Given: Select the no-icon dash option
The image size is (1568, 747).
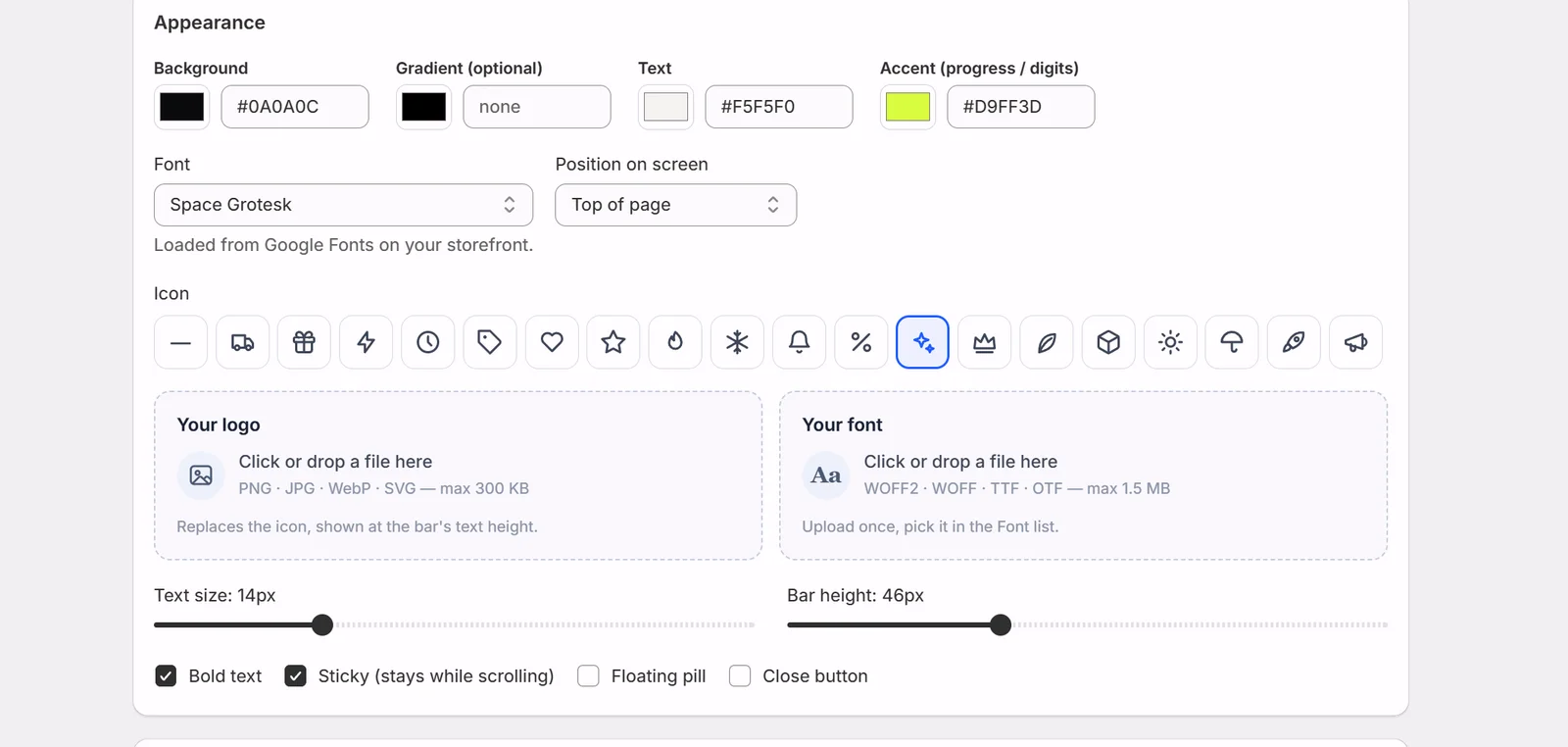Looking at the screenshot, I should point(180,342).
